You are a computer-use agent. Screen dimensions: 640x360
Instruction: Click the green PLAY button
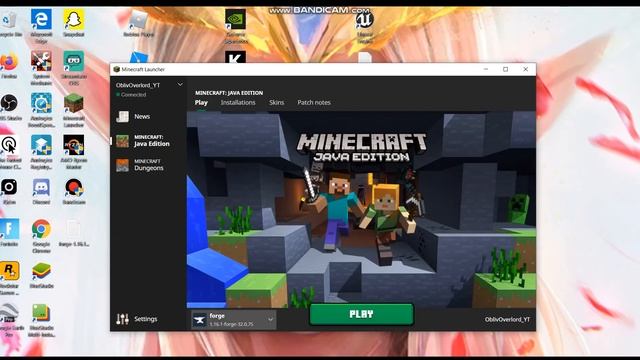coord(361,314)
